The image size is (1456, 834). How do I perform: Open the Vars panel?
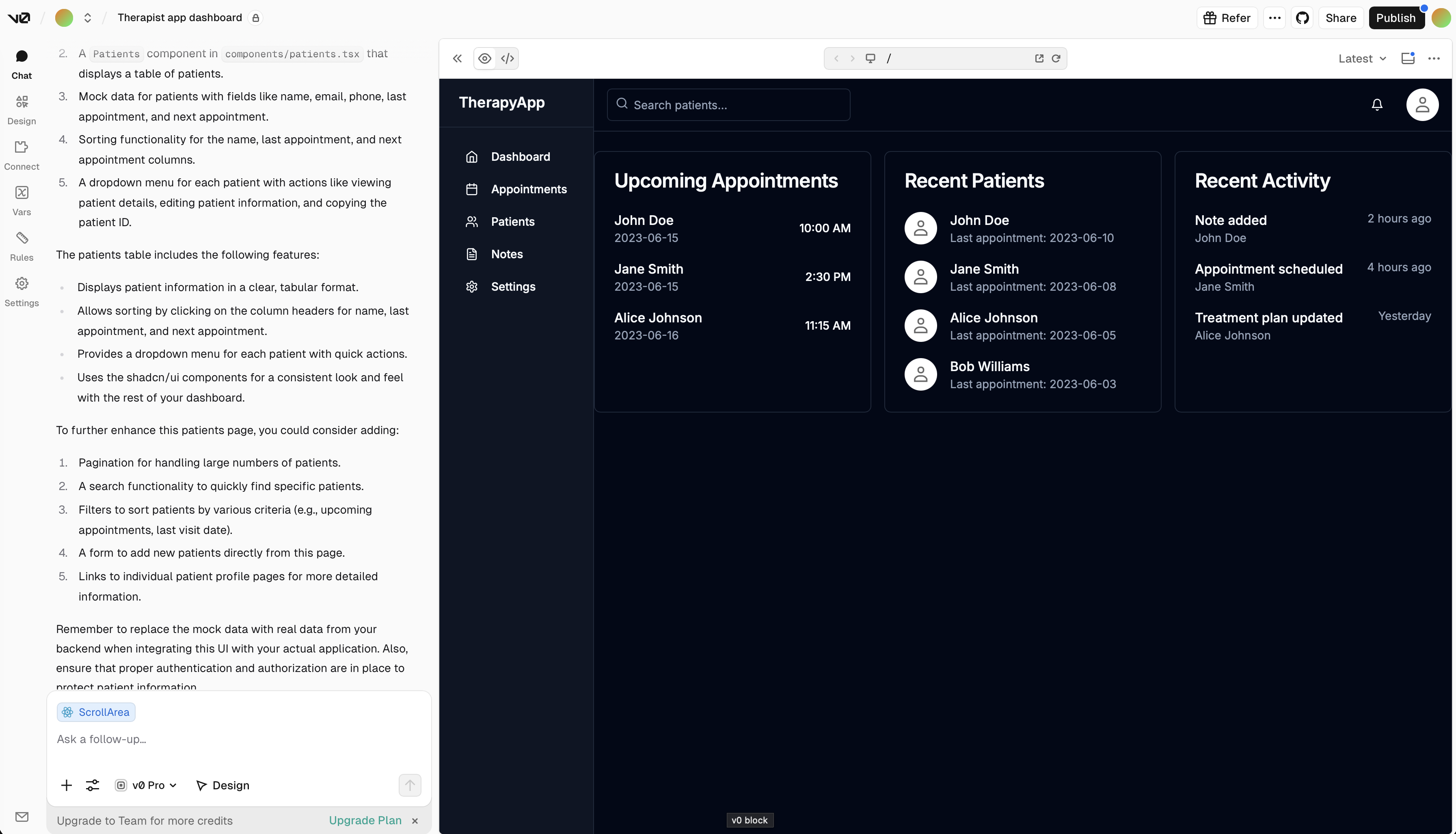[21, 200]
